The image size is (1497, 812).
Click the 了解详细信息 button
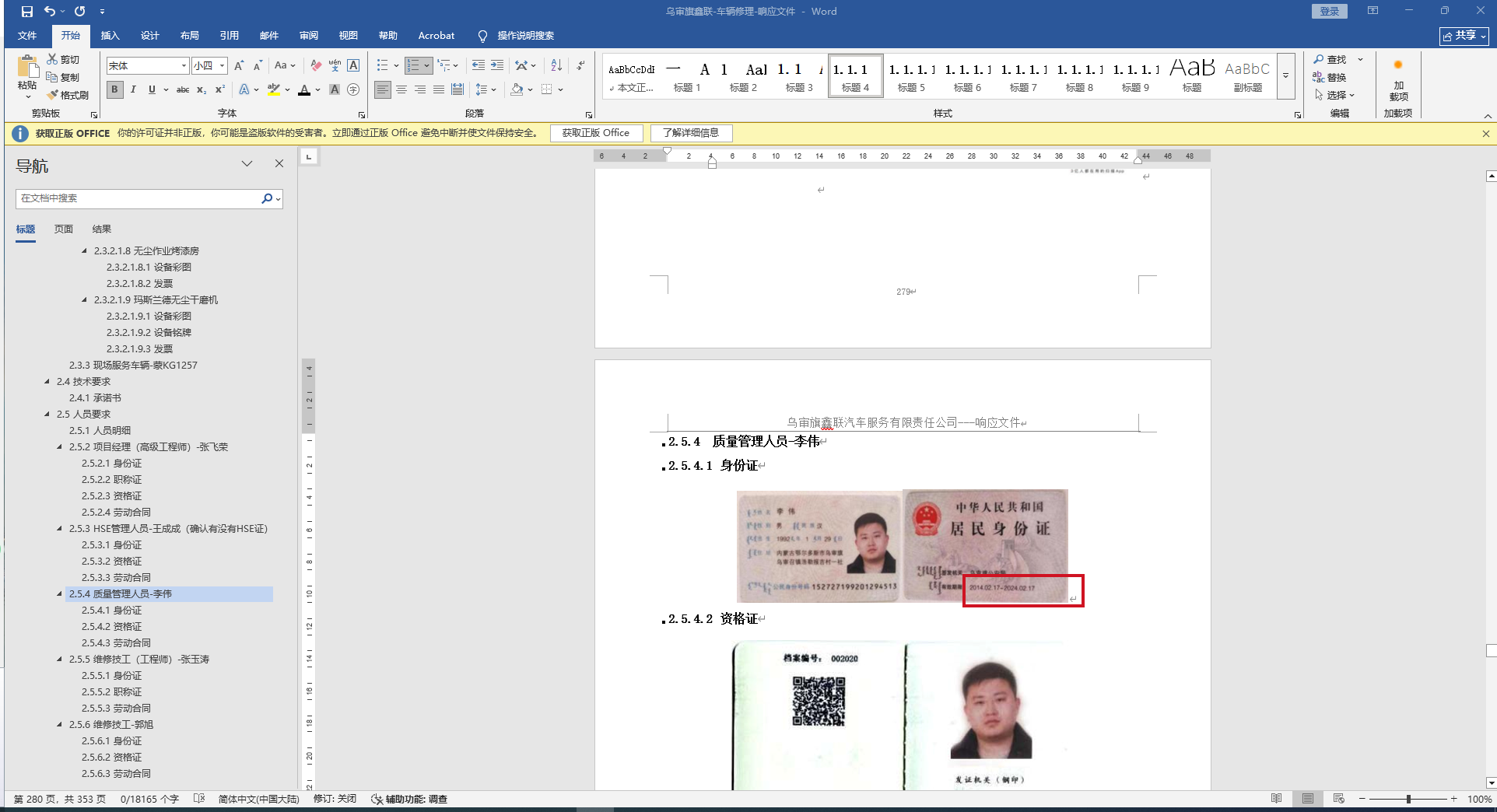point(691,133)
